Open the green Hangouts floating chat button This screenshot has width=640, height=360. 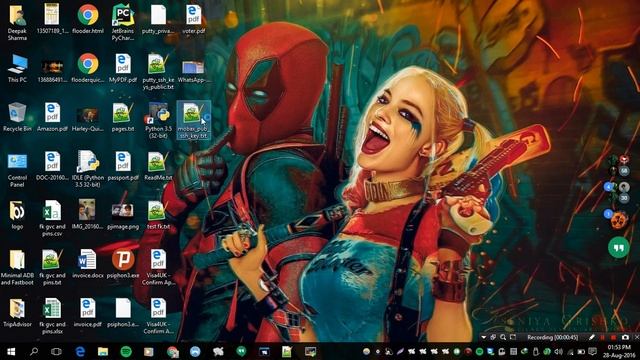pyautogui.click(x=619, y=247)
